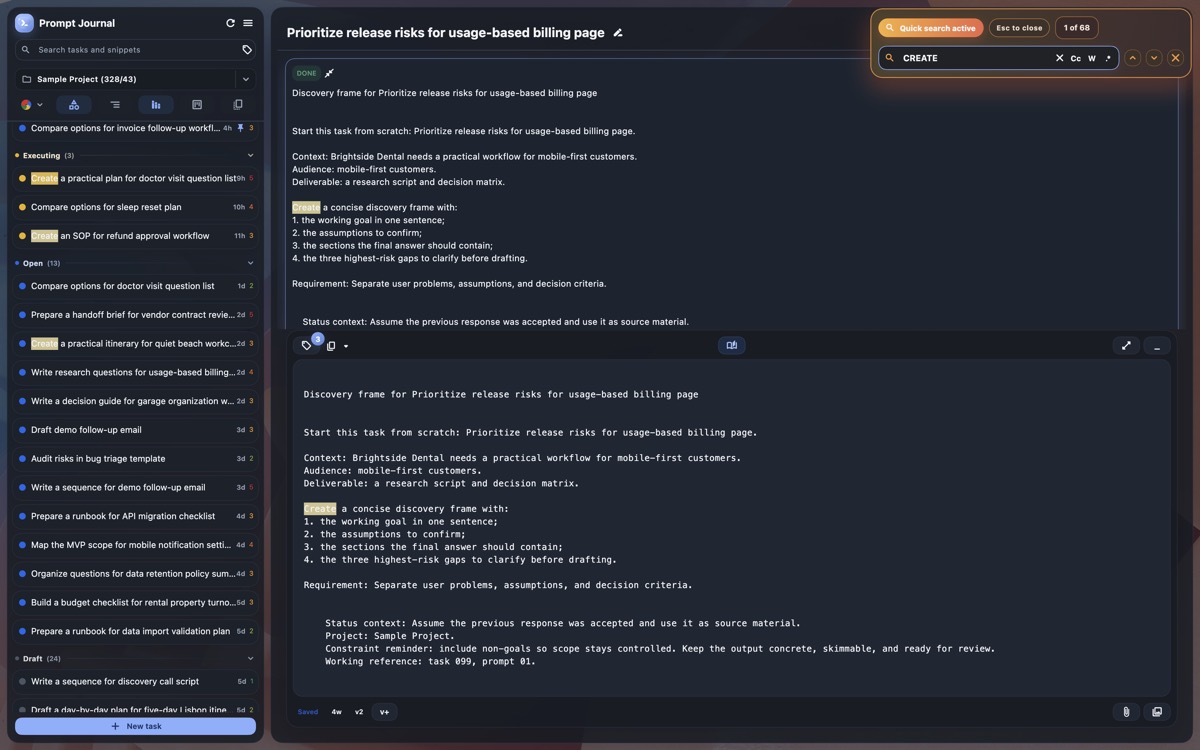Open task Compare options for invoice follow-up workflow
The image size is (1200, 750).
135,128
